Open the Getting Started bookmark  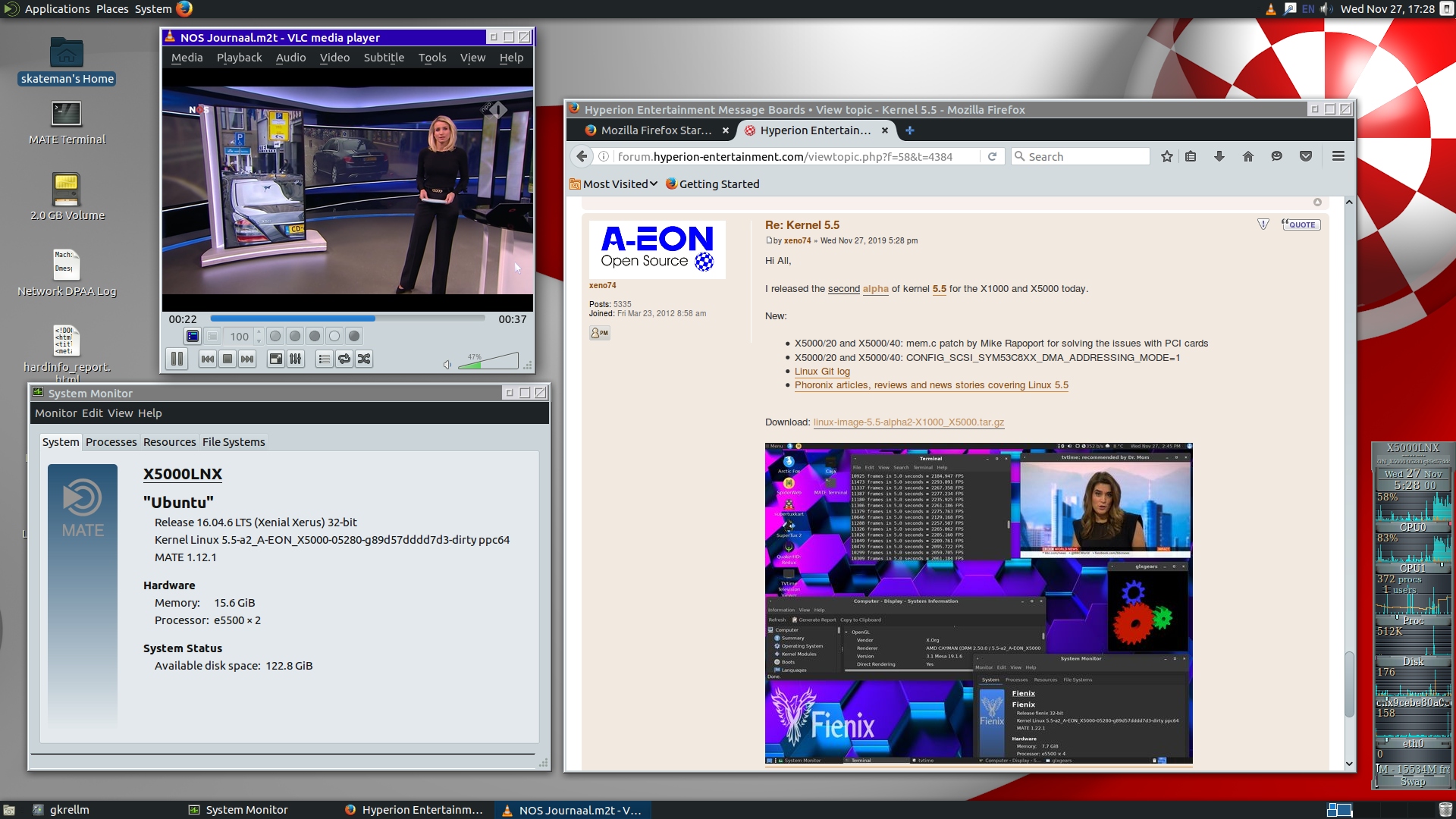click(x=713, y=184)
